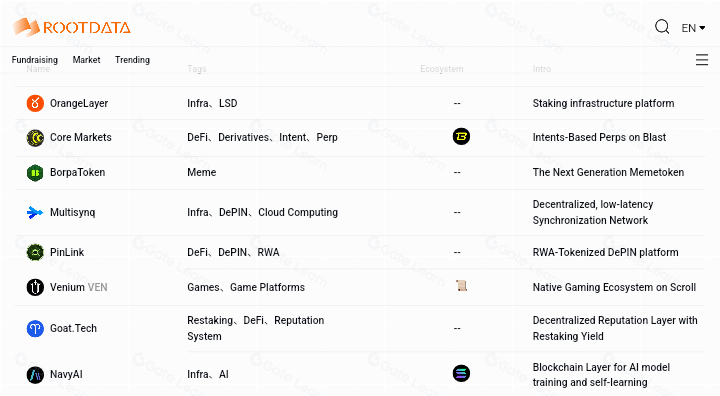Open the Fundraising tab
The width and height of the screenshot is (720, 396).
(x=35, y=60)
